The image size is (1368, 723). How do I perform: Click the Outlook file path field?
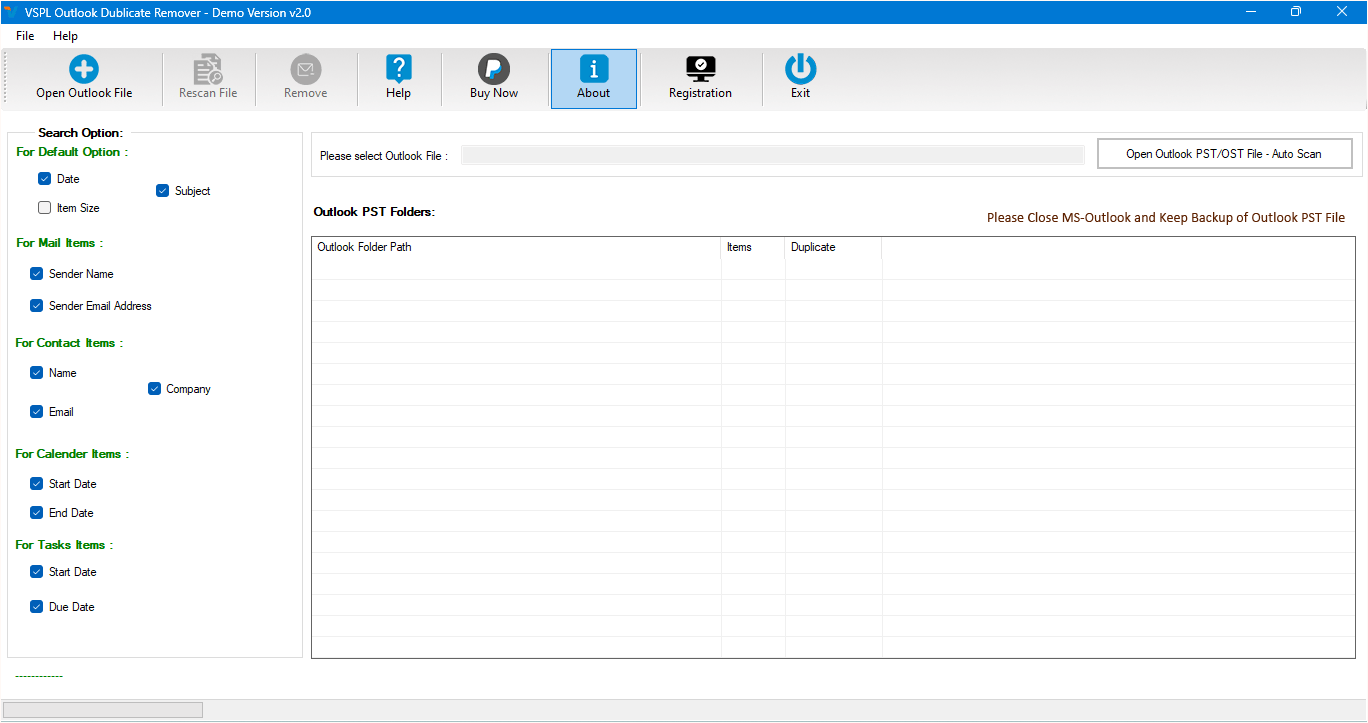(x=772, y=155)
